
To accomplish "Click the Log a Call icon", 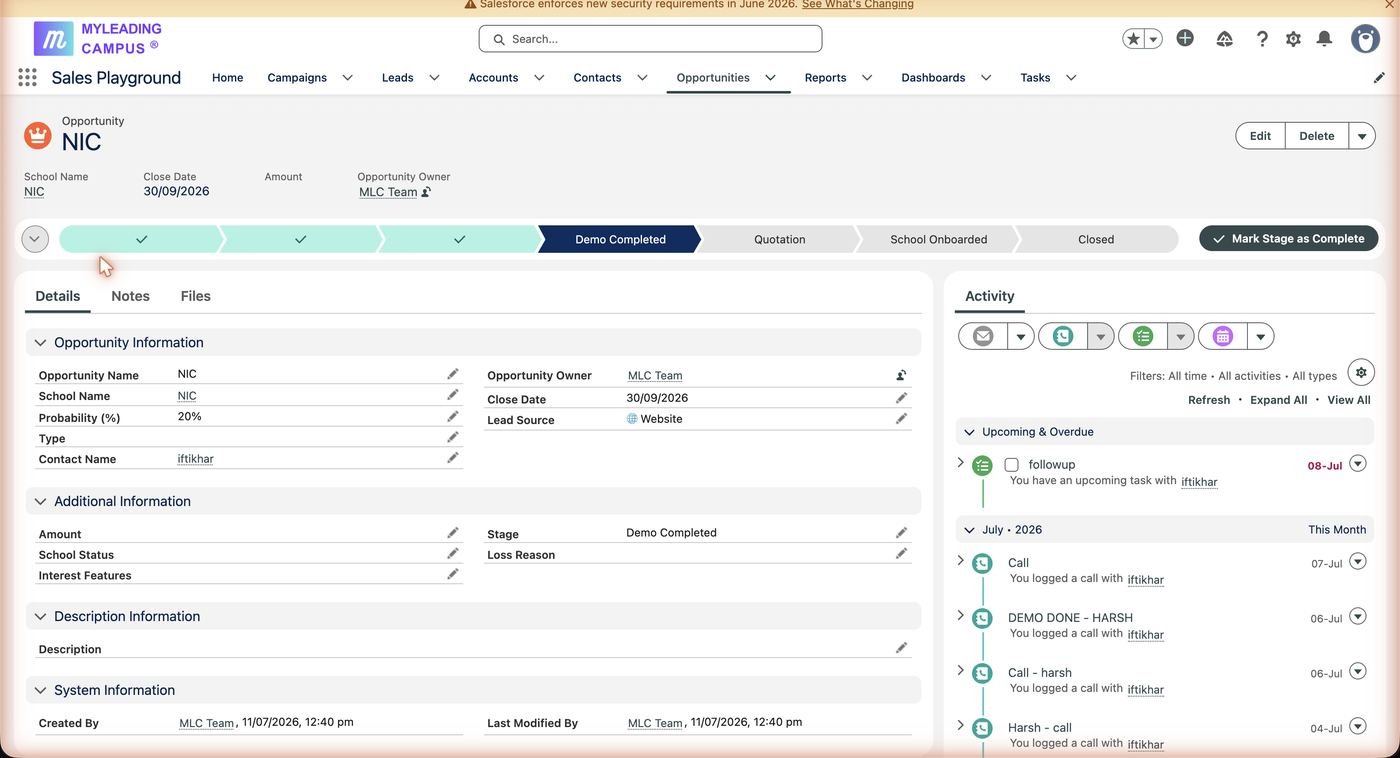I will [x=1063, y=336].
